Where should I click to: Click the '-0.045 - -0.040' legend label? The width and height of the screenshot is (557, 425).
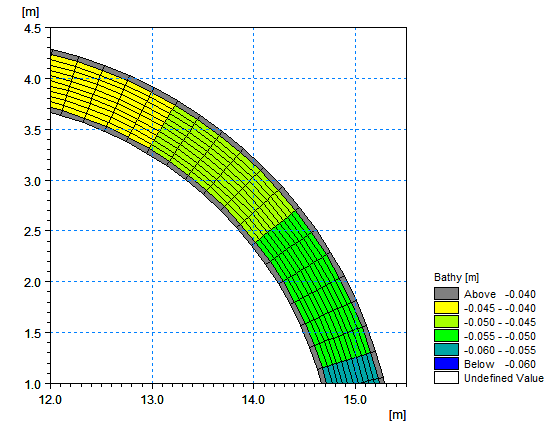click(x=500, y=308)
